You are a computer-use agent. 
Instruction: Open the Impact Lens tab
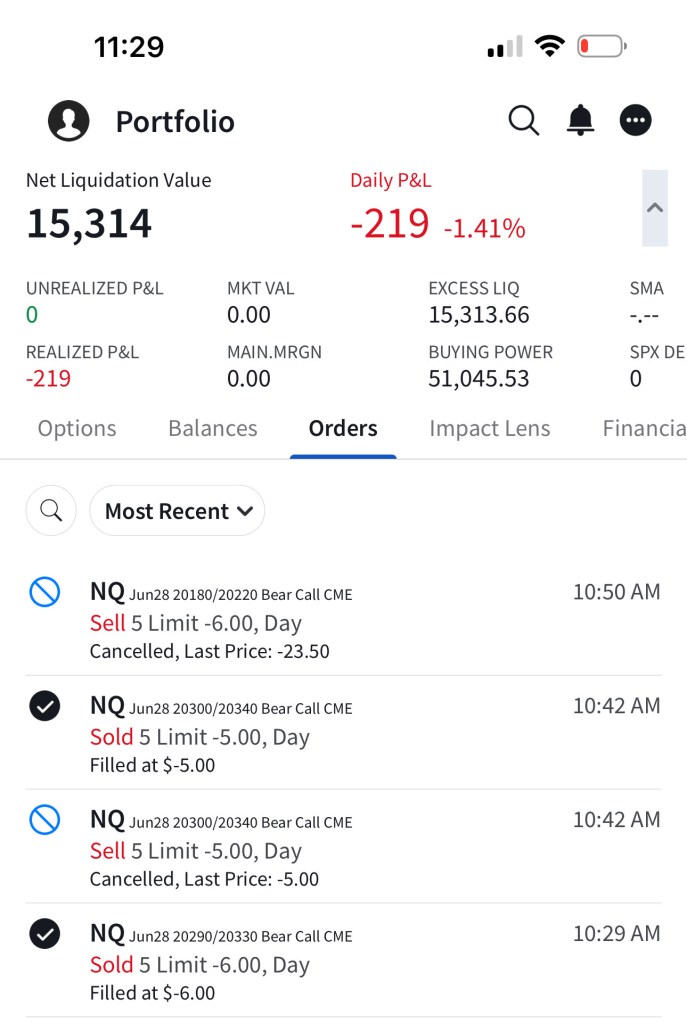coord(489,429)
